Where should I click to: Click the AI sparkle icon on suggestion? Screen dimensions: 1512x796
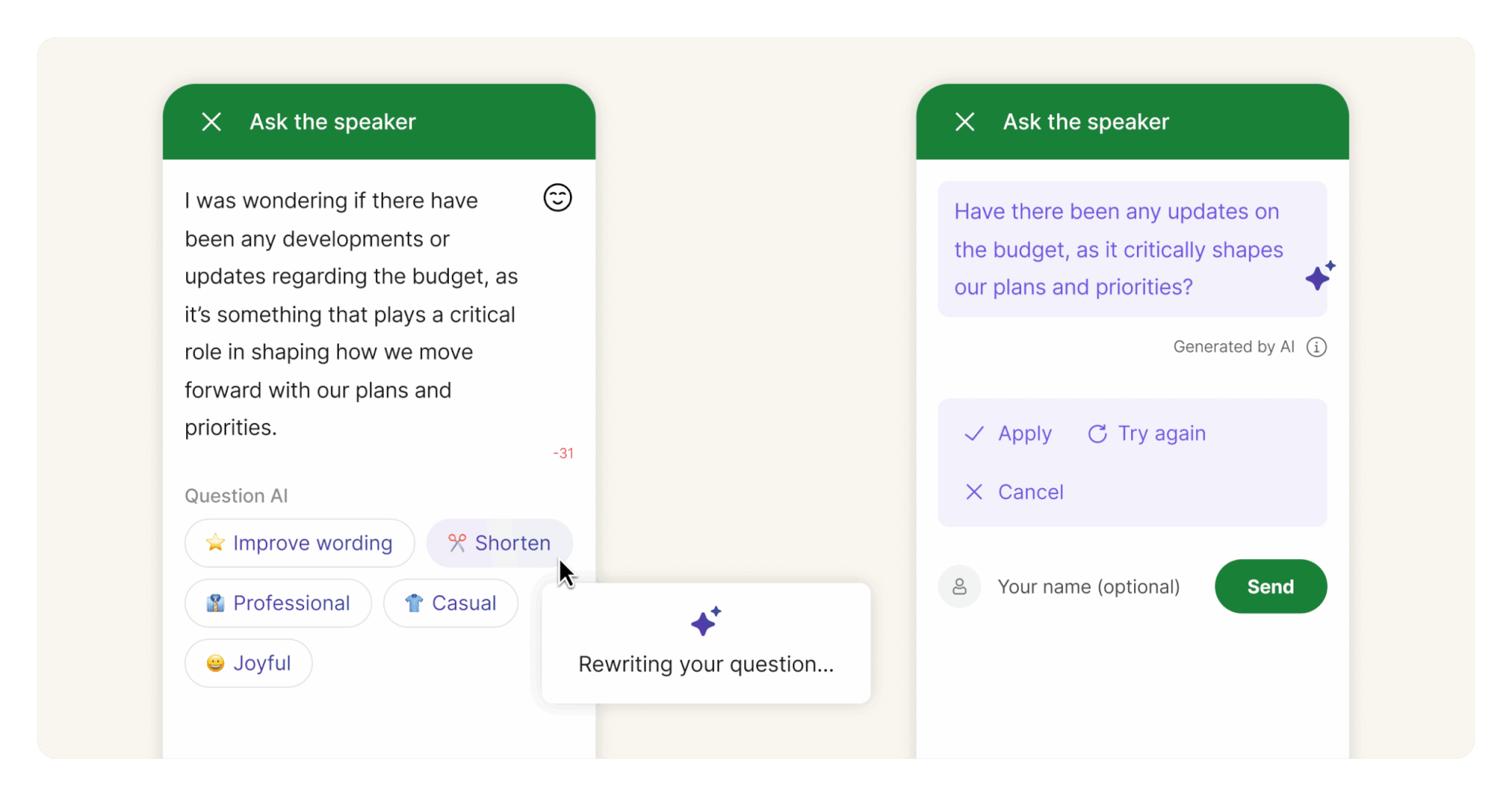[1319, 276]
